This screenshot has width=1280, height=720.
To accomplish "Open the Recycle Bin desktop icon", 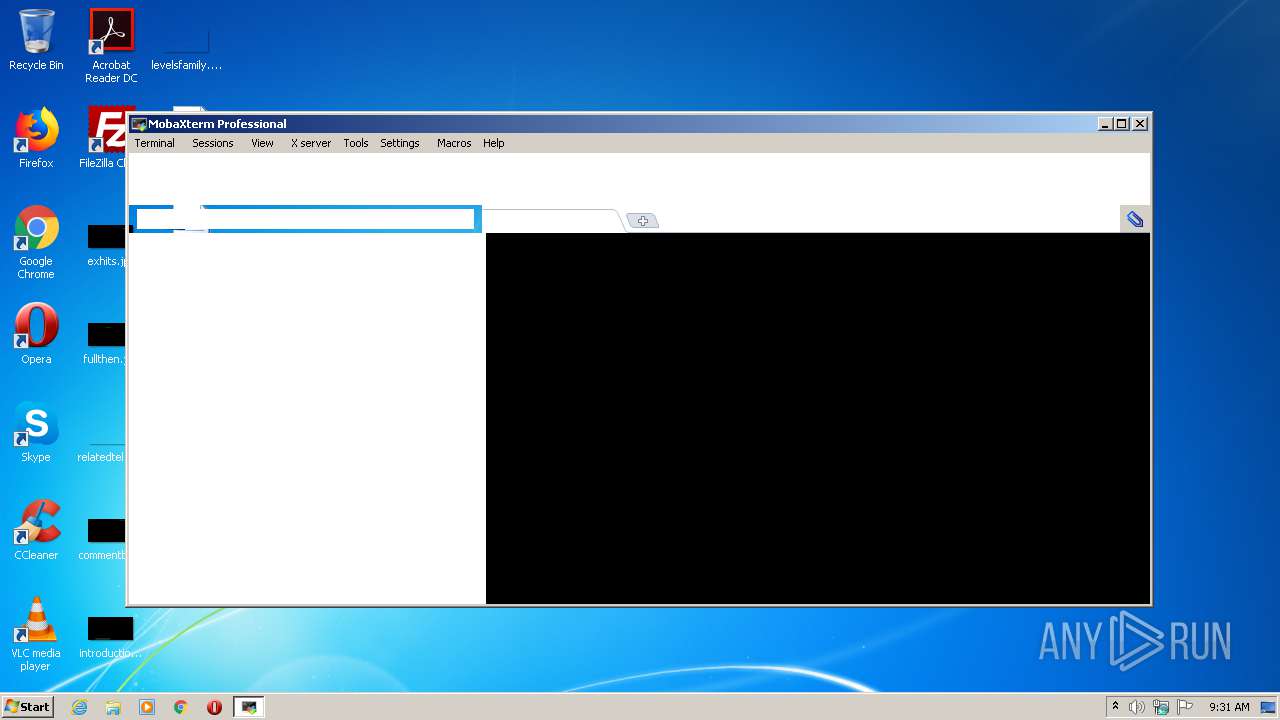I will (x=36, y=41).
